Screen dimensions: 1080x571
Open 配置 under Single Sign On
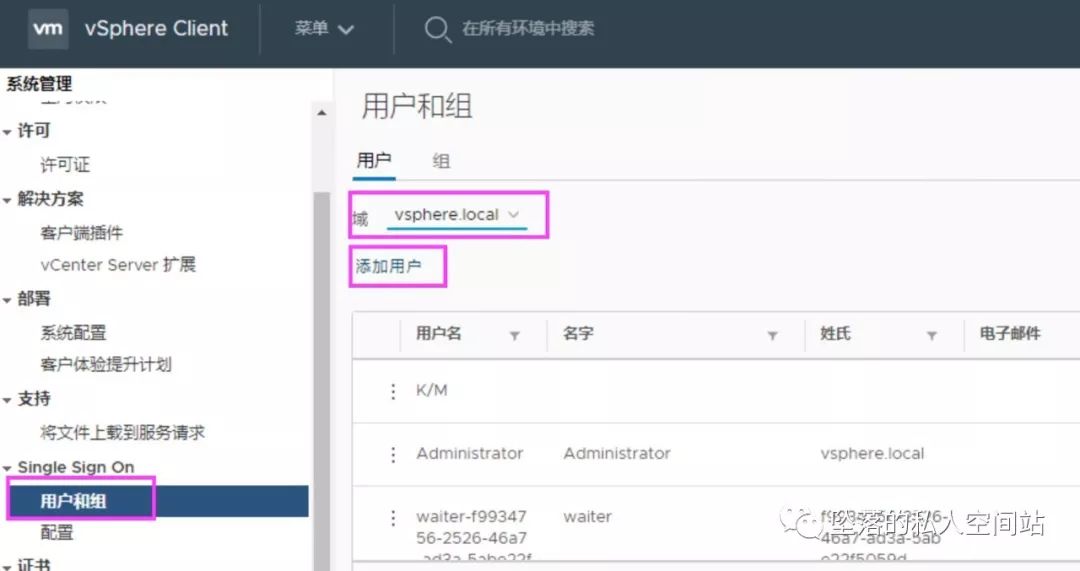pyautogui.click(x=56, y=532)
